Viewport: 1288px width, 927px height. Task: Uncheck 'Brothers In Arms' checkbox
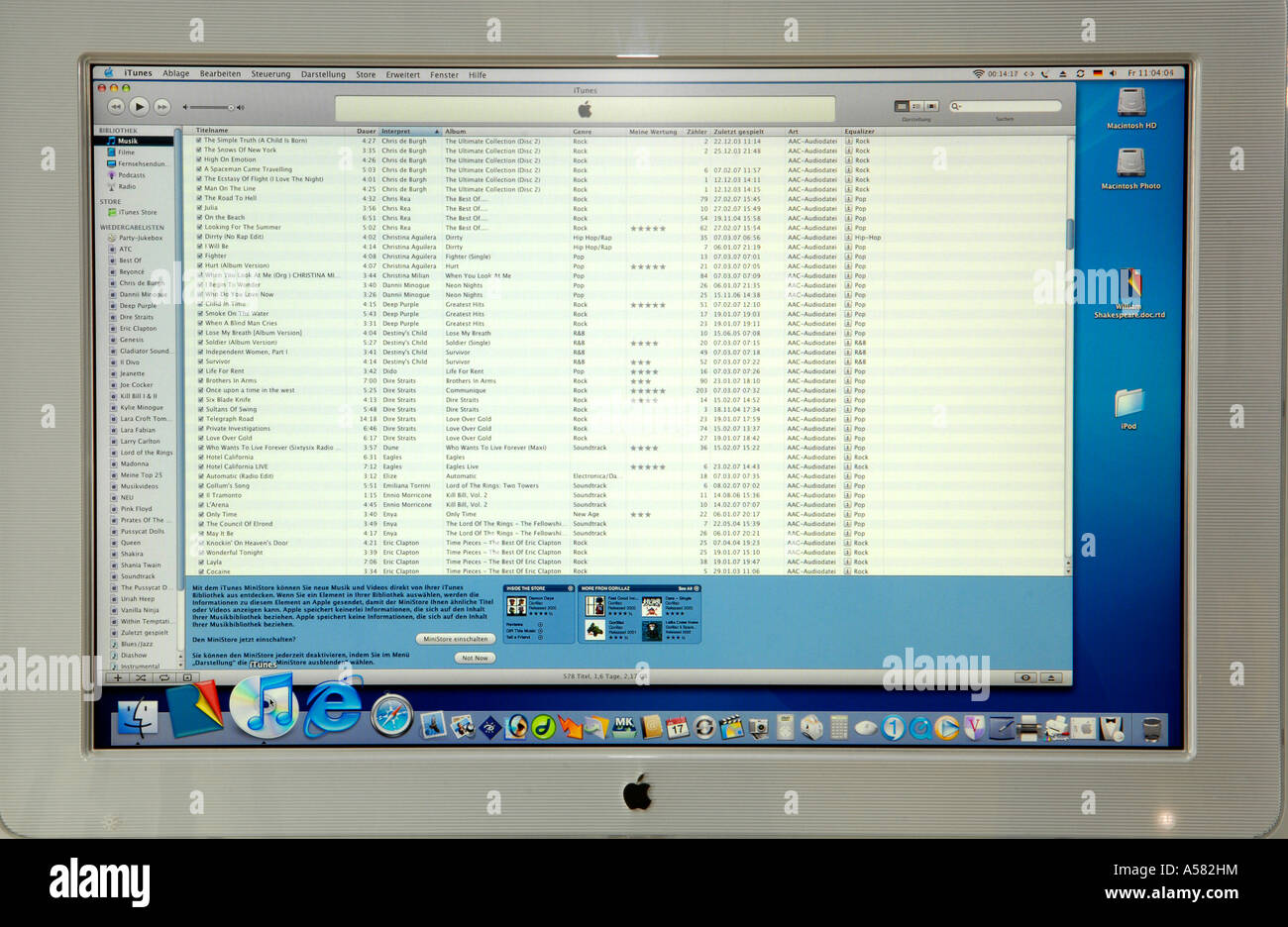199,380
